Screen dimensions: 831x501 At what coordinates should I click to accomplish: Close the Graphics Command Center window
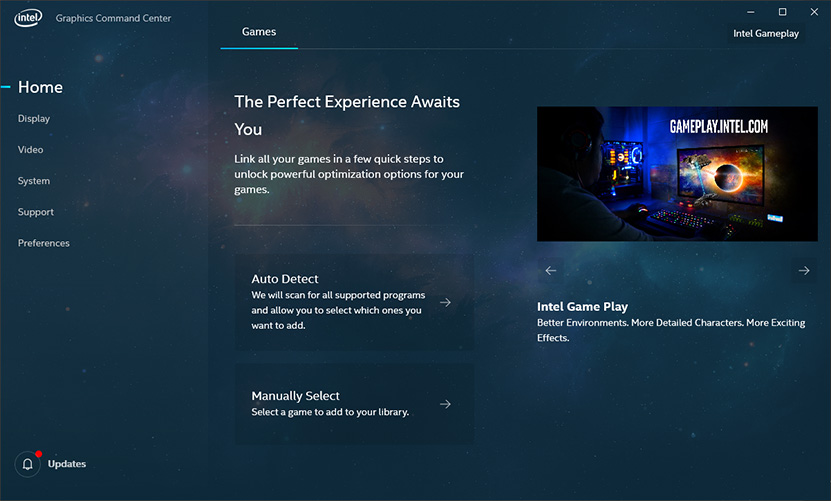[814, 12]
